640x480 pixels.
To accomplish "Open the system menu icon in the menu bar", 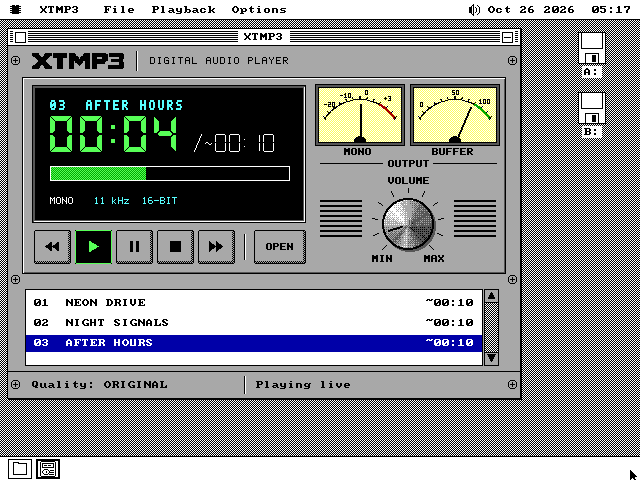I will point(16,9).
